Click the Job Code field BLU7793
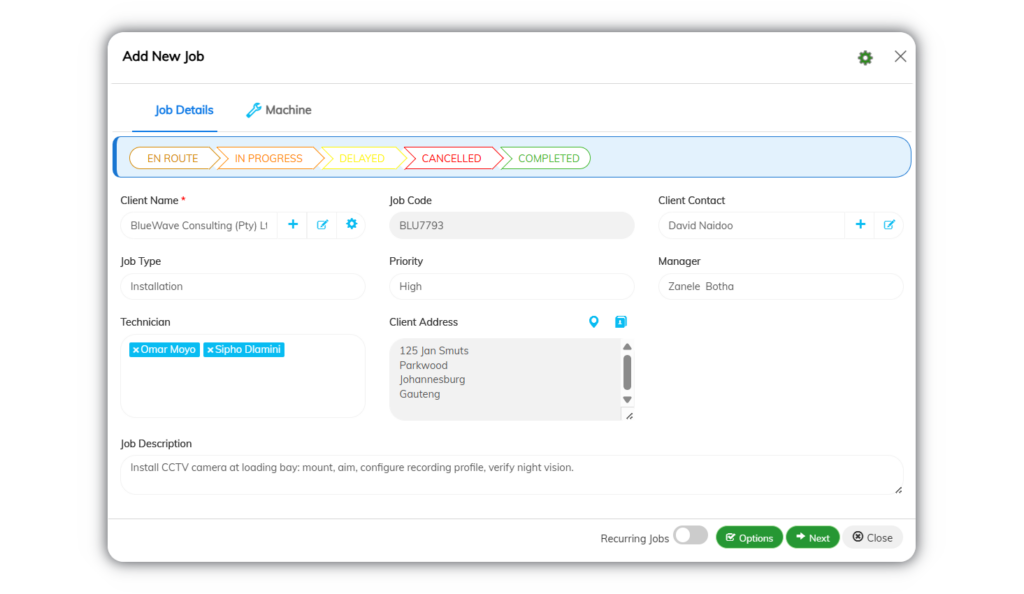1024x594 pixels. pos(511,225)
